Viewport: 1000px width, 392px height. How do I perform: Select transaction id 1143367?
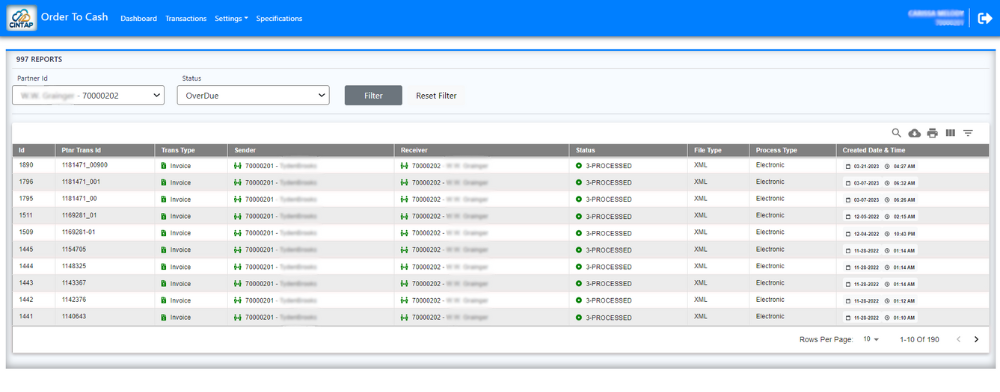pyautogui.click(x=74, y=283)
